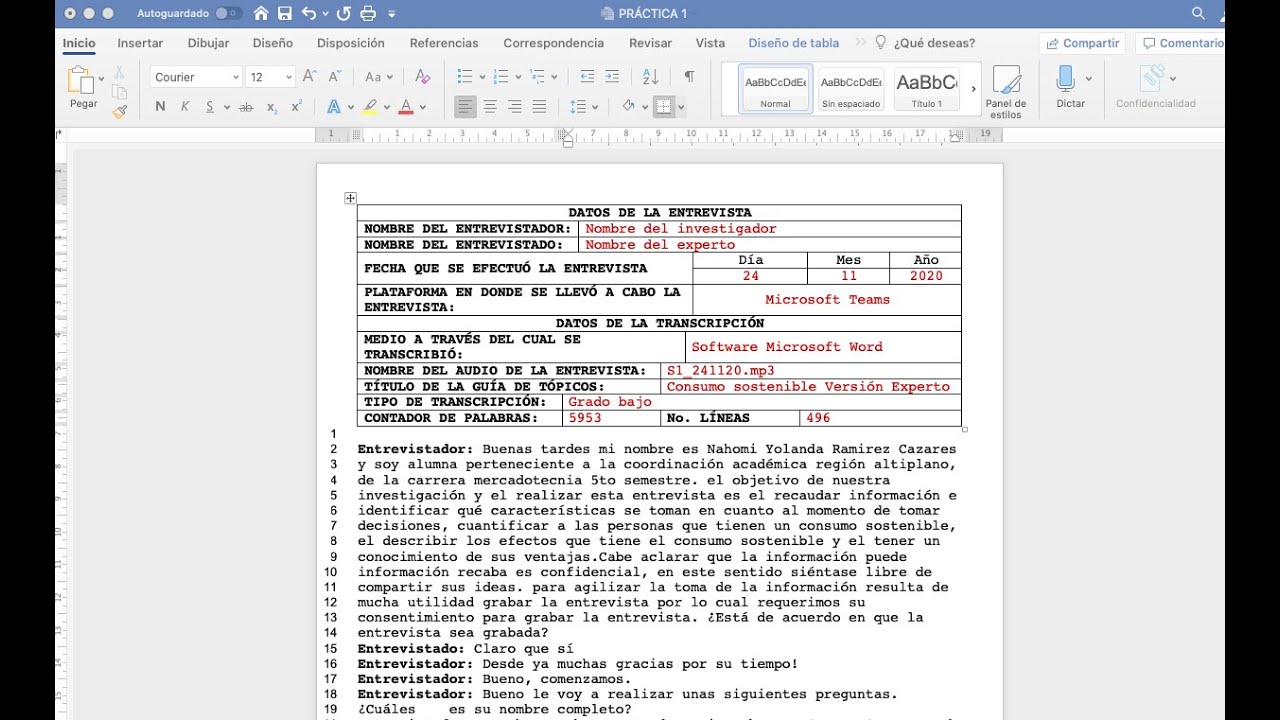Toggle the Autoguardado switch
1280x720 pixels.
click(x=228, y=14)
